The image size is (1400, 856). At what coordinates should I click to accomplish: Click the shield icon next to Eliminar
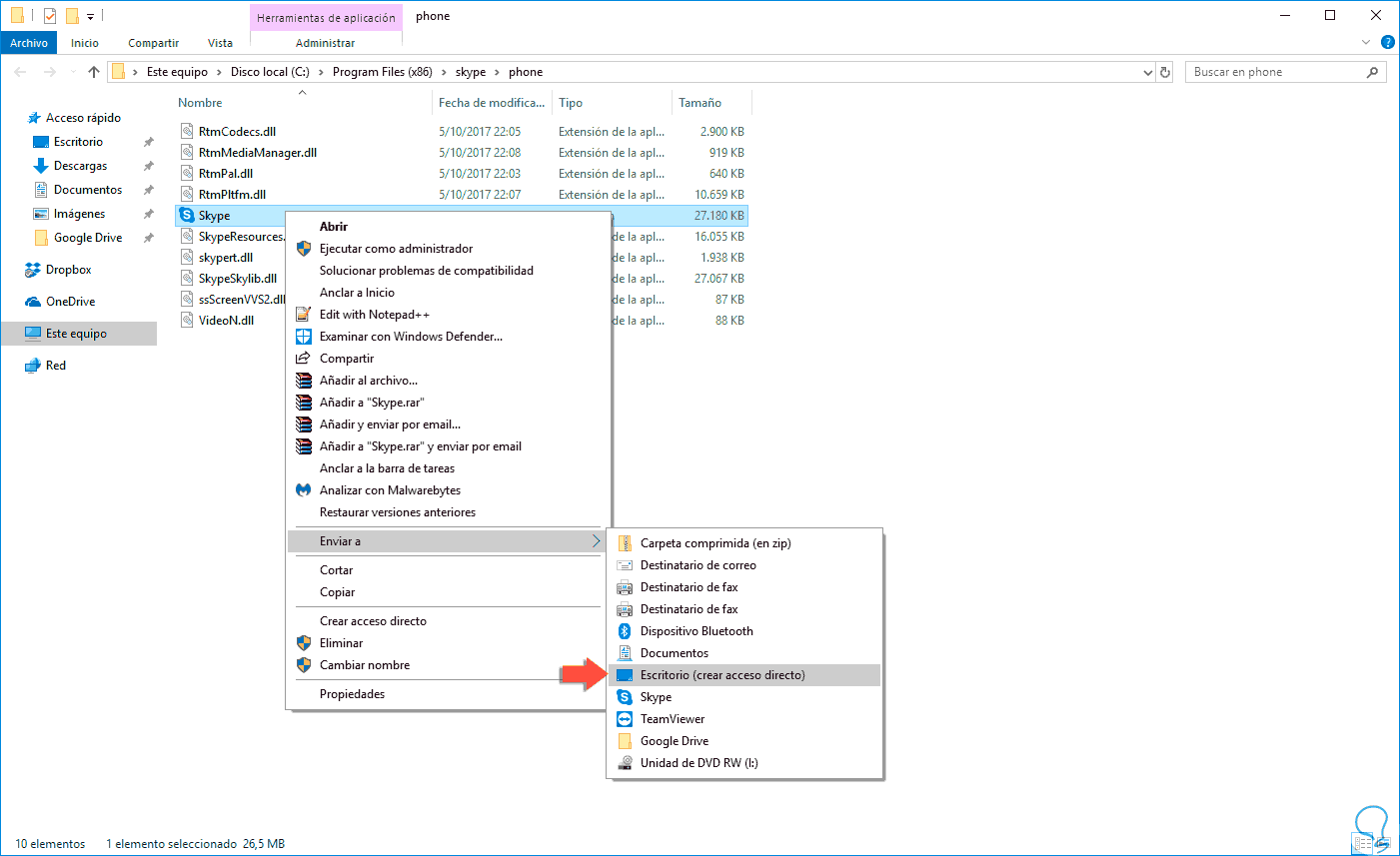coord(304,643)
